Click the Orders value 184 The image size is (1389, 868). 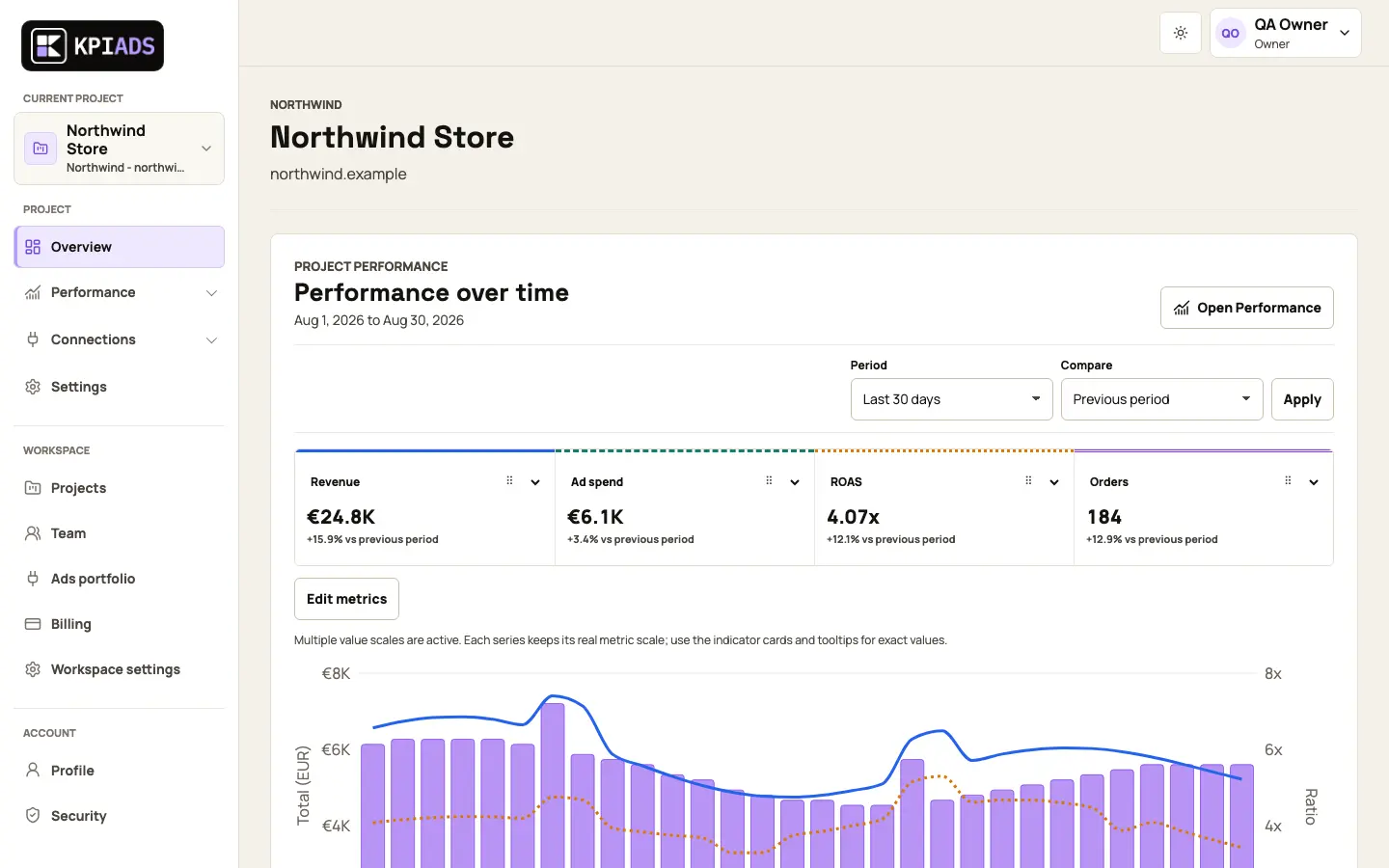pyautogui.click(x=1104, y=517)
